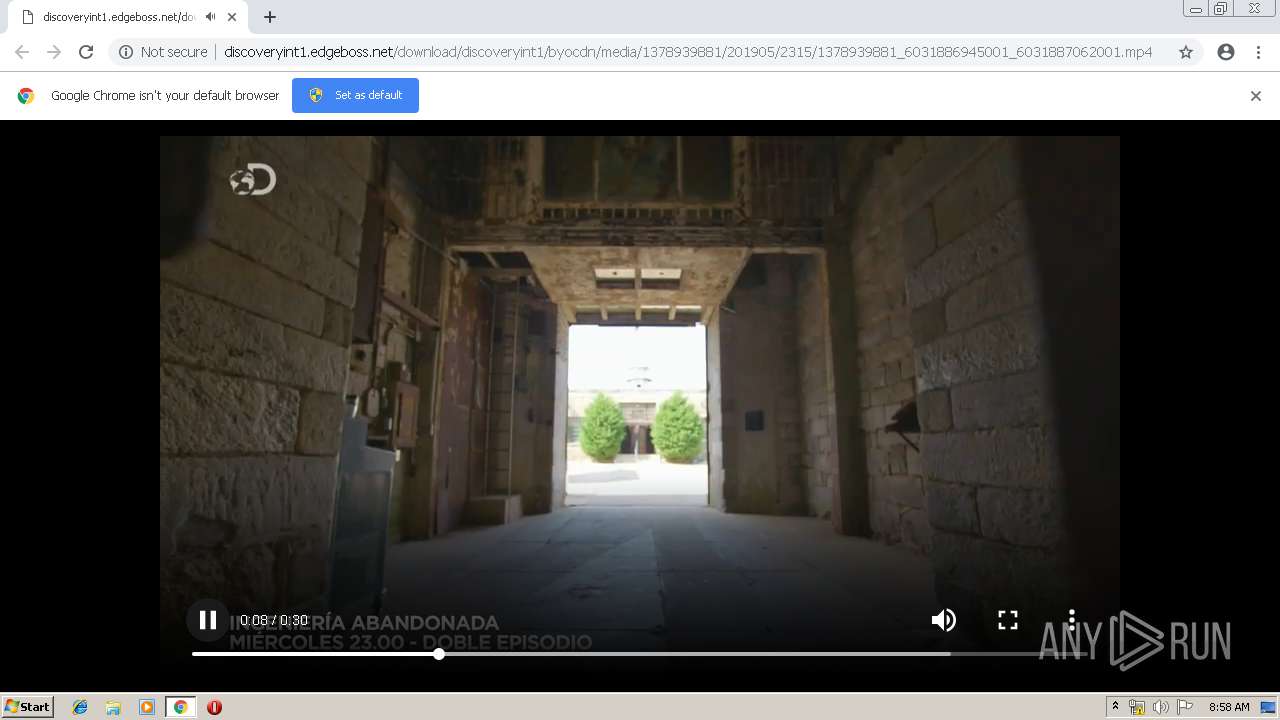
Task: Open video more options menu
Action: 1072,620
